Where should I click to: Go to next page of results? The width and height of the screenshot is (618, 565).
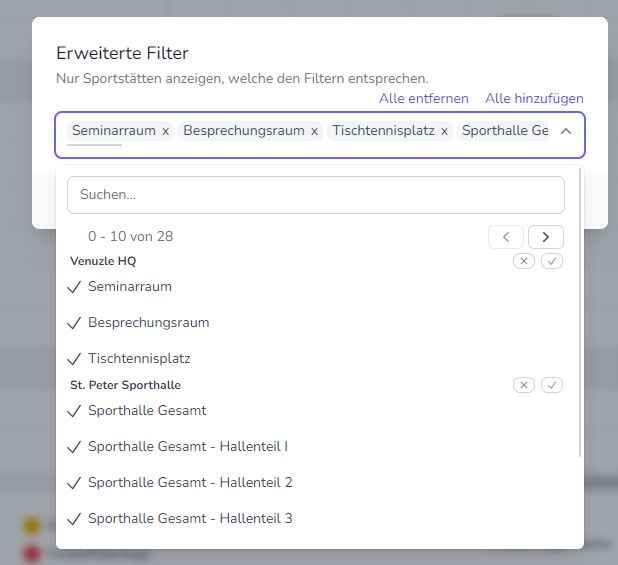pyautogui.click(x=546, y=237)
